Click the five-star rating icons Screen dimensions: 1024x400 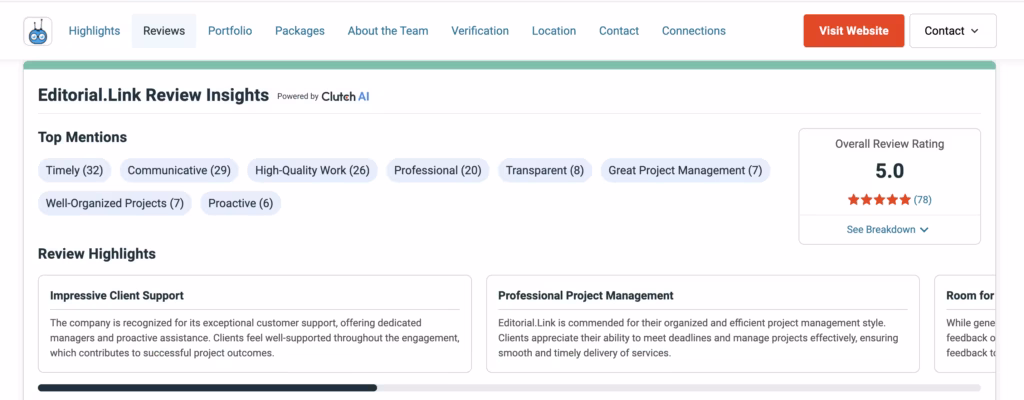click(x=878, y=200)
